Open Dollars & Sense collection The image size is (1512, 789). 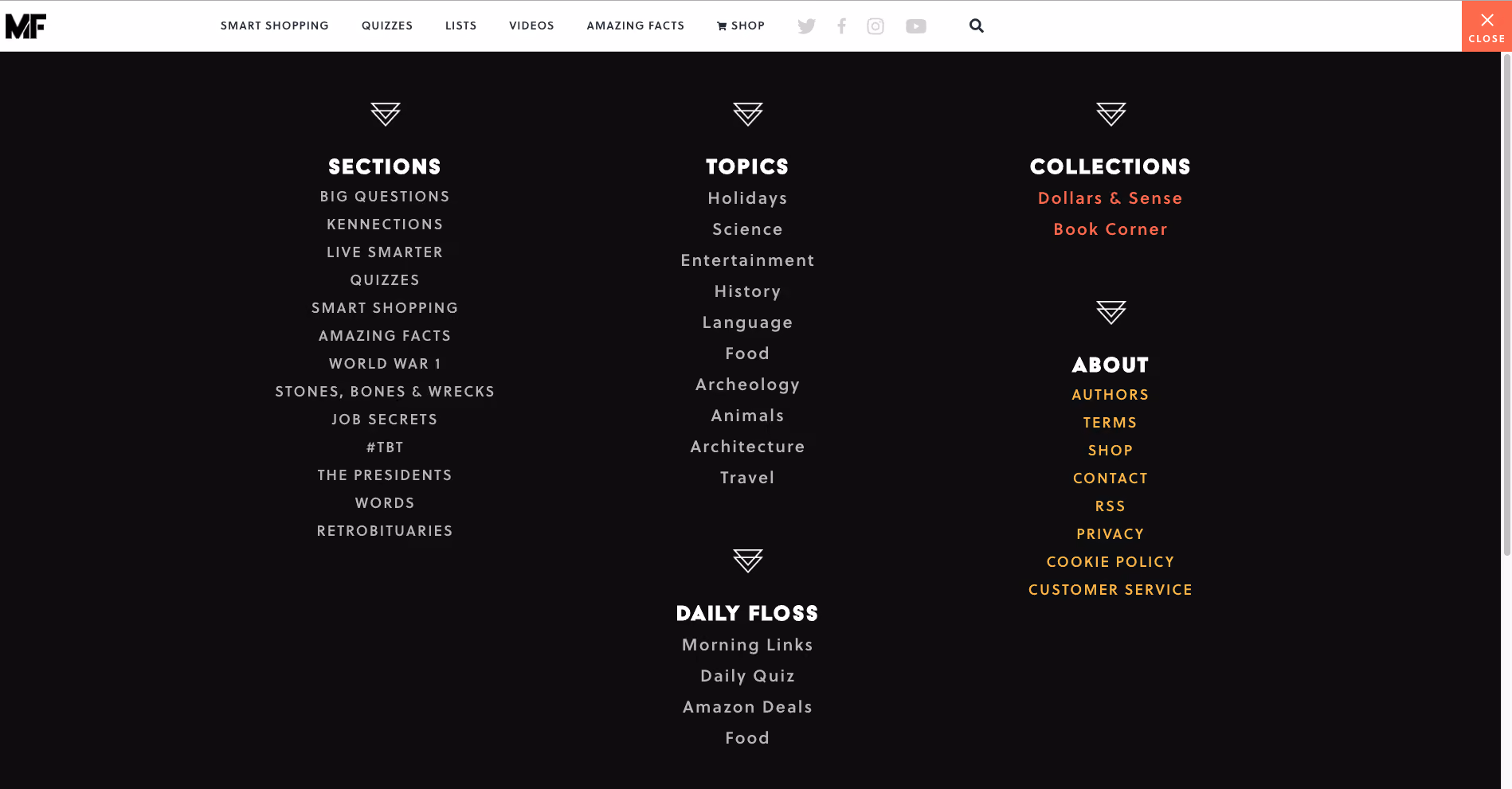tap(1110, 198)
